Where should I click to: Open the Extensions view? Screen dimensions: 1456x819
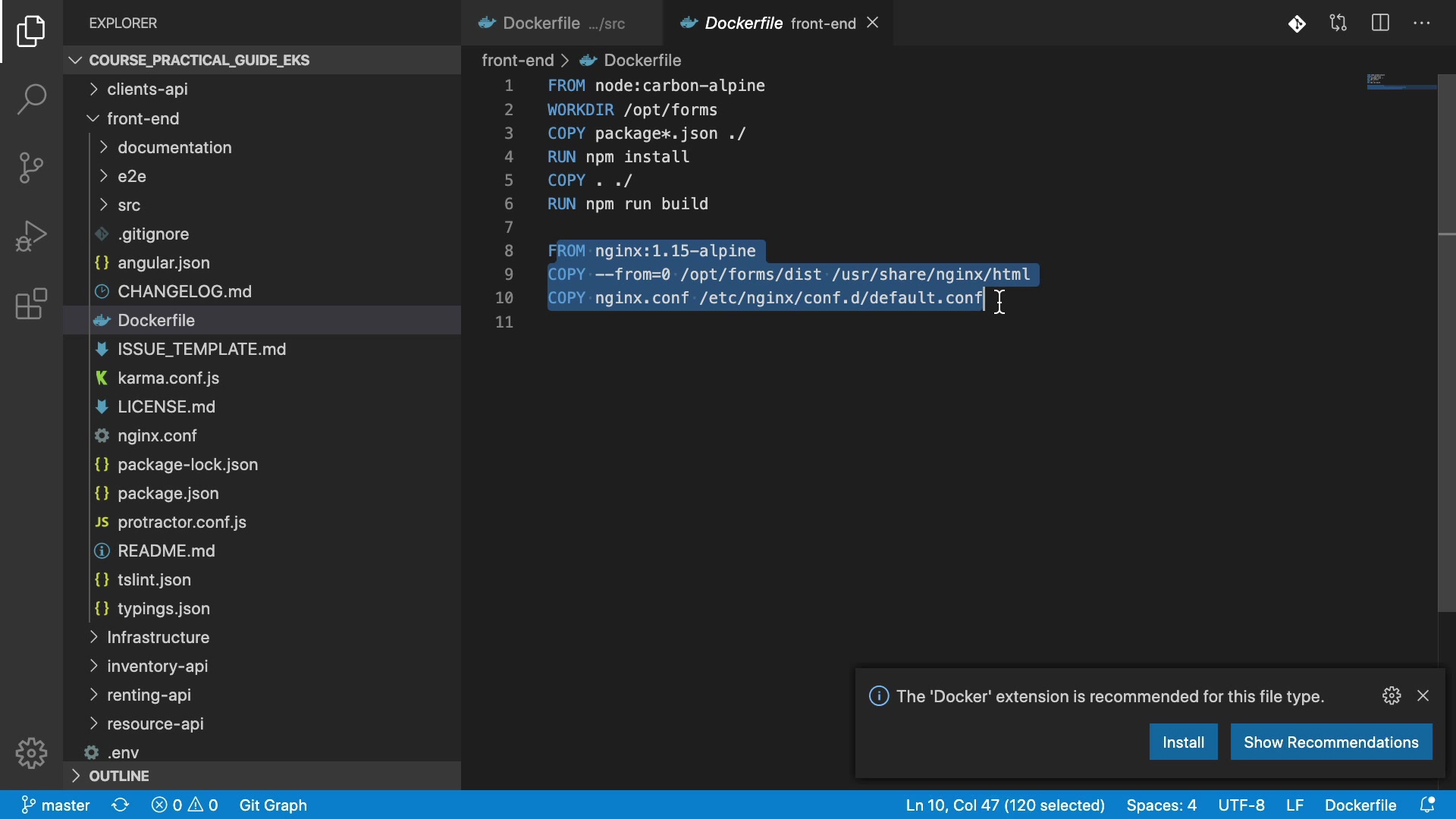[x=31, y=304]
